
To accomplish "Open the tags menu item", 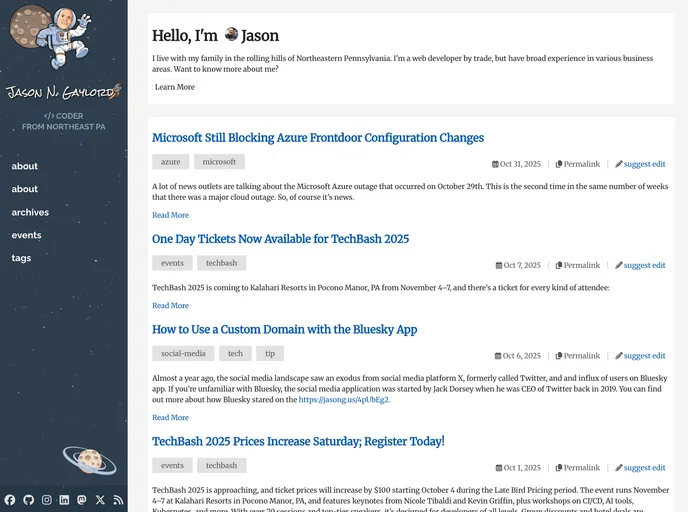I will coord(21,258).
